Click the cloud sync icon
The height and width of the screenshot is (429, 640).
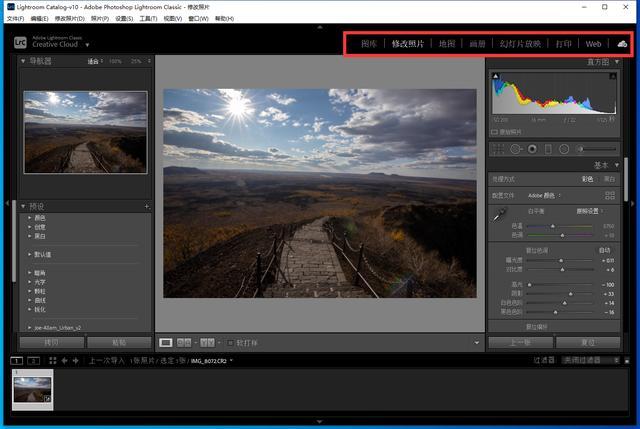click(x=622, y=44)
